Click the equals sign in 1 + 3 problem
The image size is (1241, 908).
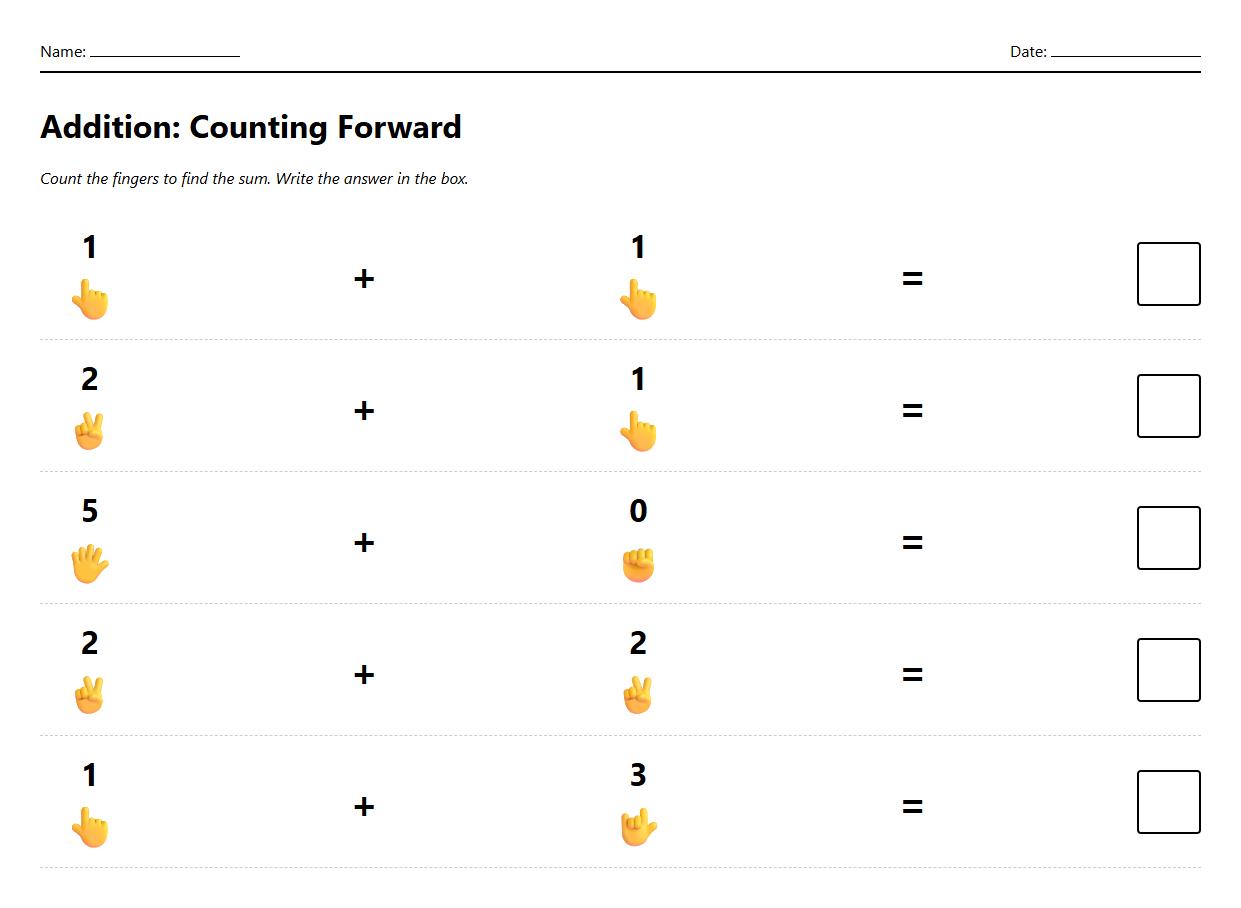pos(912,807)
